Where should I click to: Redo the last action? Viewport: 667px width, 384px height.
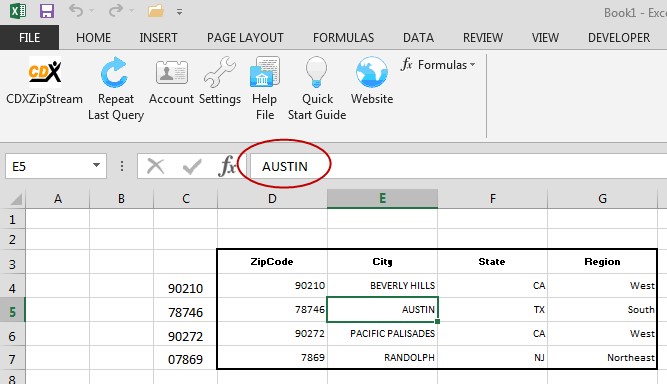coord(115,10)
